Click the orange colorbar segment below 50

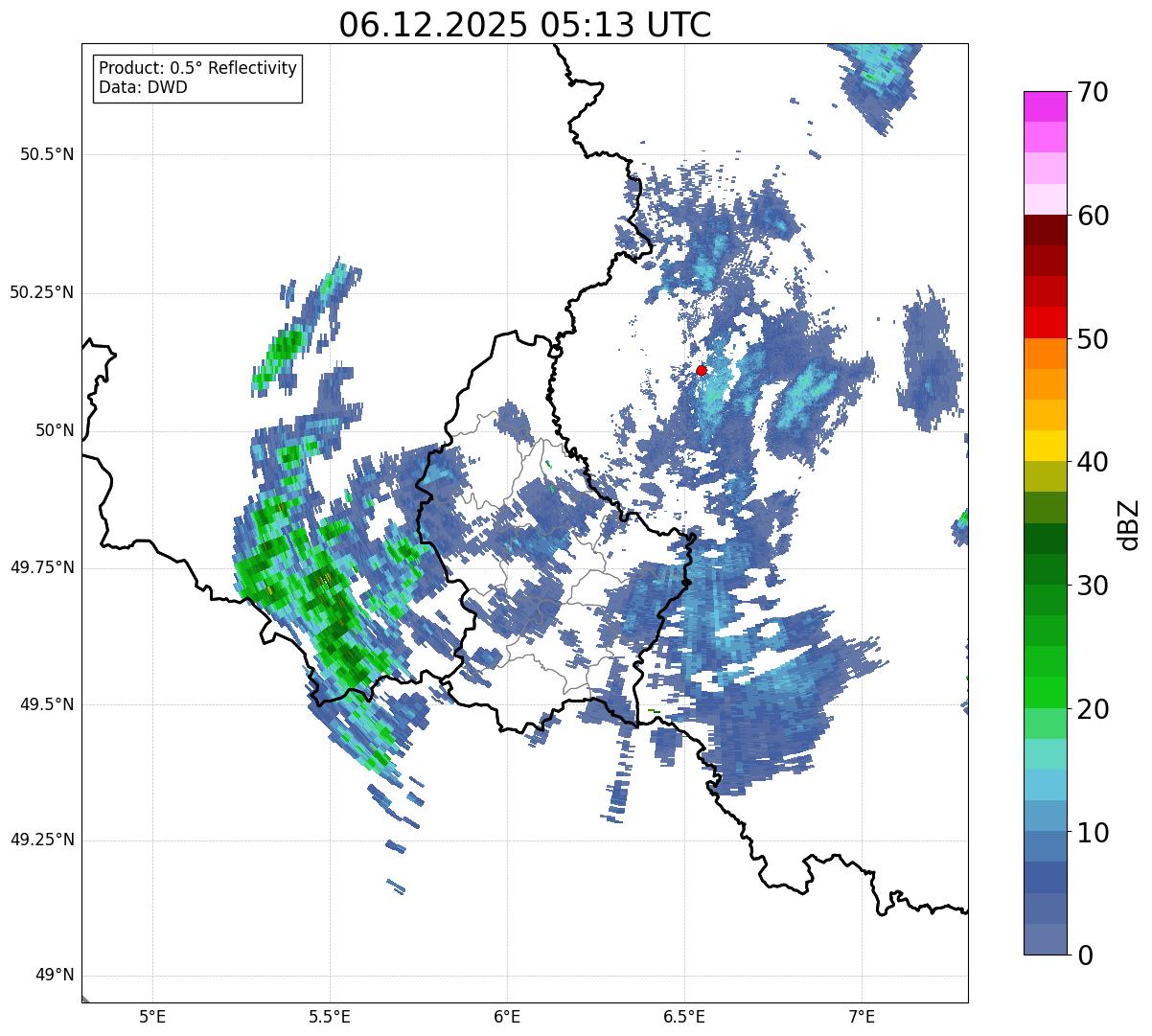[1046, 354]
